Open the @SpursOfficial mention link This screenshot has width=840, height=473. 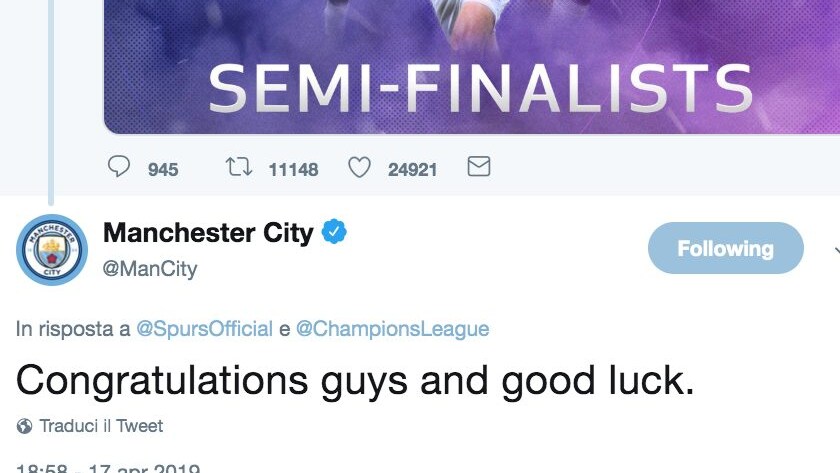(204, 328)
